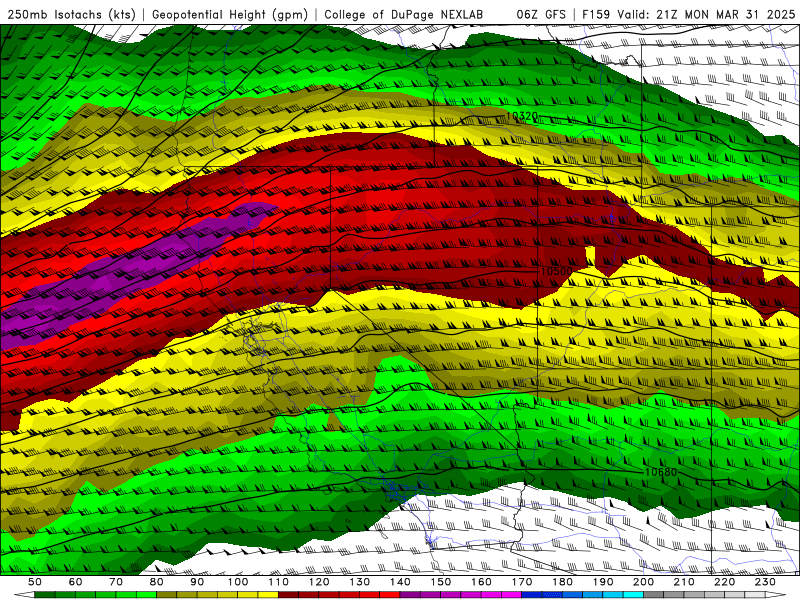Click the 70 value on the legend

(116, 582)
